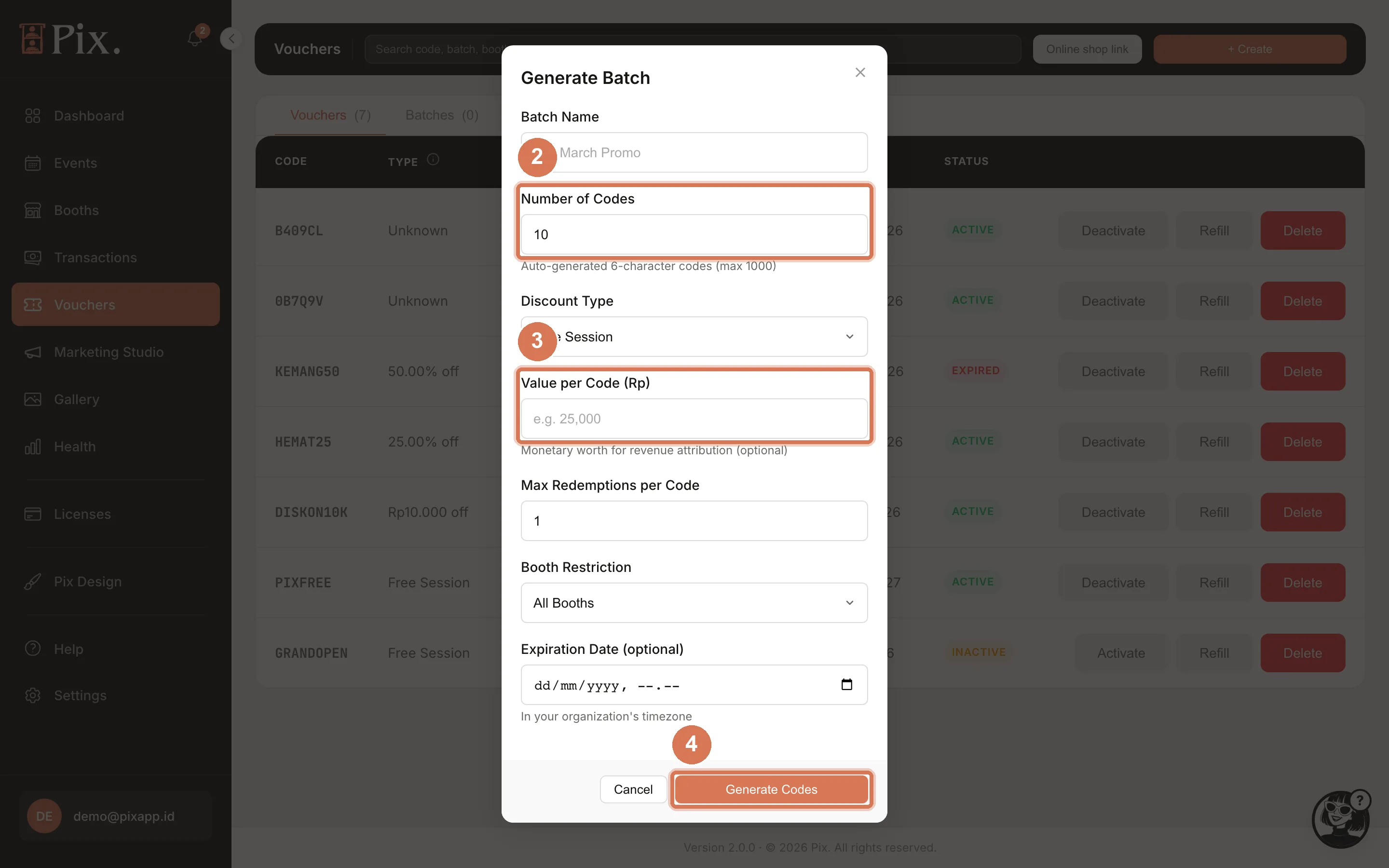This screenshot has height=868, width=1389.
Task: Refill the KEMANG50 voucher
Action: pos(1214,371)
